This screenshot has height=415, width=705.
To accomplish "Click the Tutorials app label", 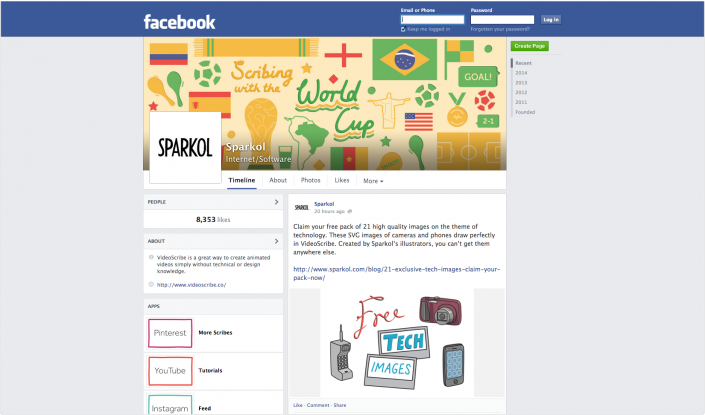I will (x=210, y=371).
